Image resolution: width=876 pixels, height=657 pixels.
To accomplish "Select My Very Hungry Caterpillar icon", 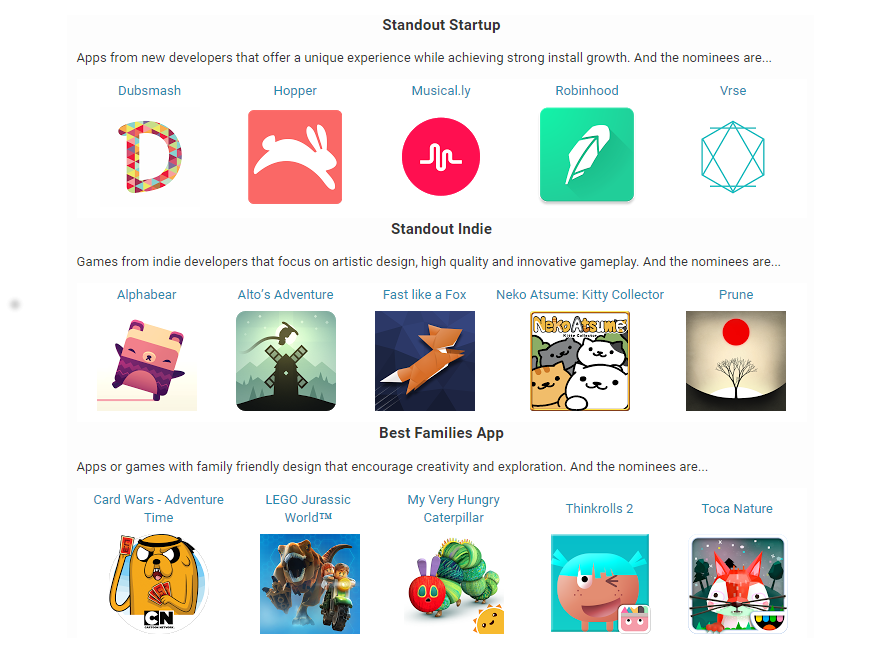I will 454,584.
